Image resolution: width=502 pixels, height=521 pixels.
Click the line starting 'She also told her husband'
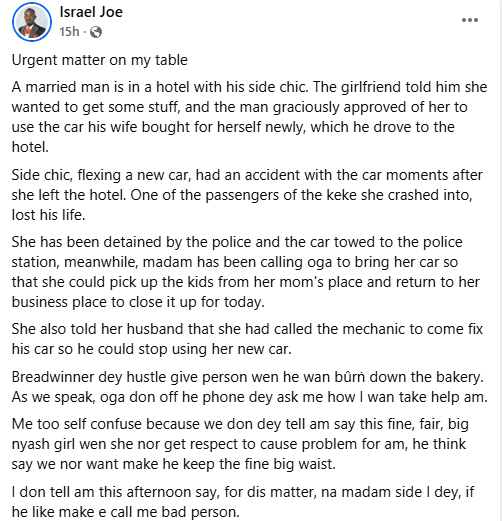click(x=247, y=329)
